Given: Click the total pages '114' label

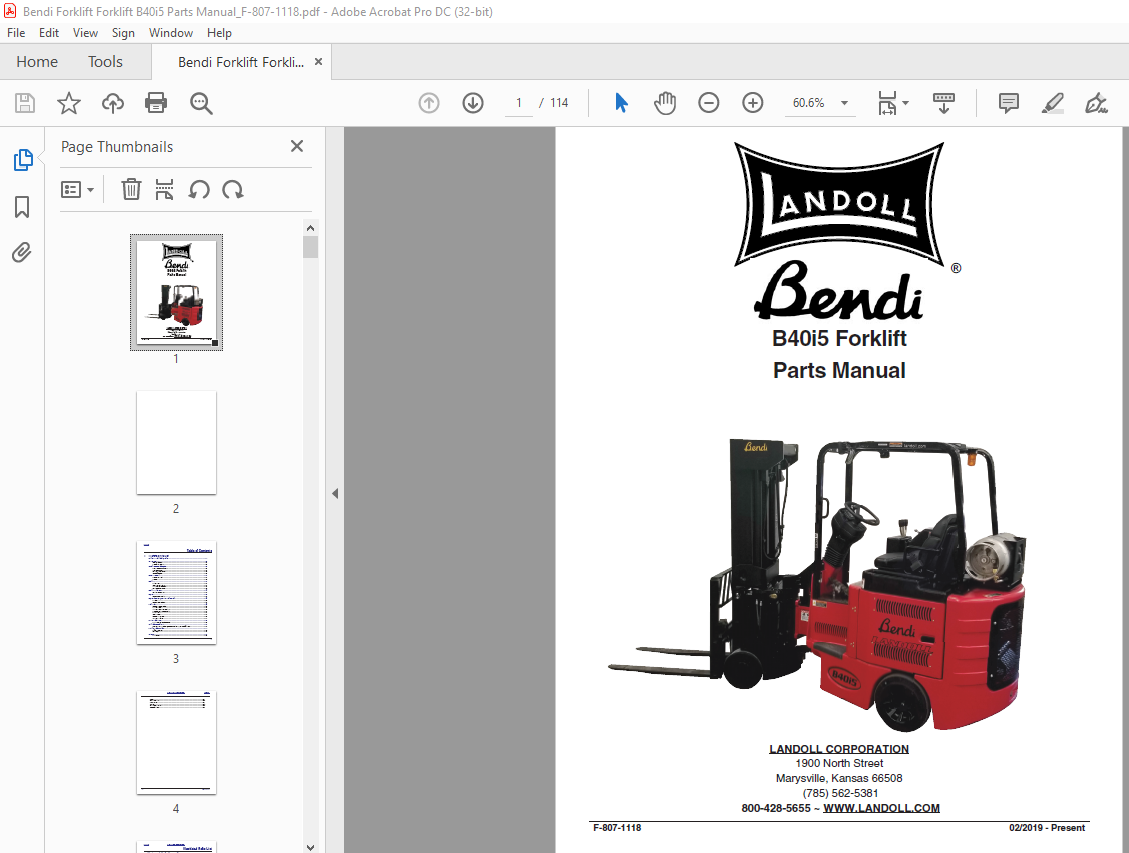Looking at the screenshot, I should pos(559,103).
